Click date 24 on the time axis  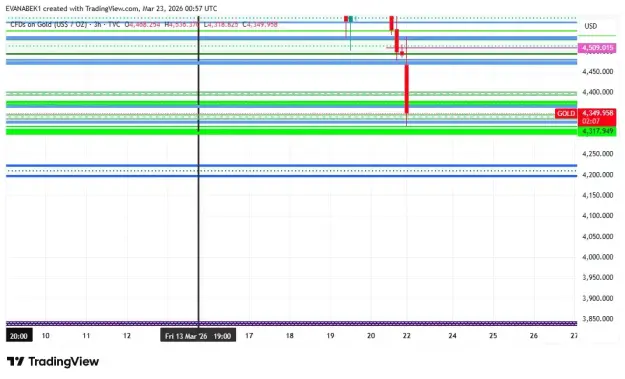click(452, 336)
